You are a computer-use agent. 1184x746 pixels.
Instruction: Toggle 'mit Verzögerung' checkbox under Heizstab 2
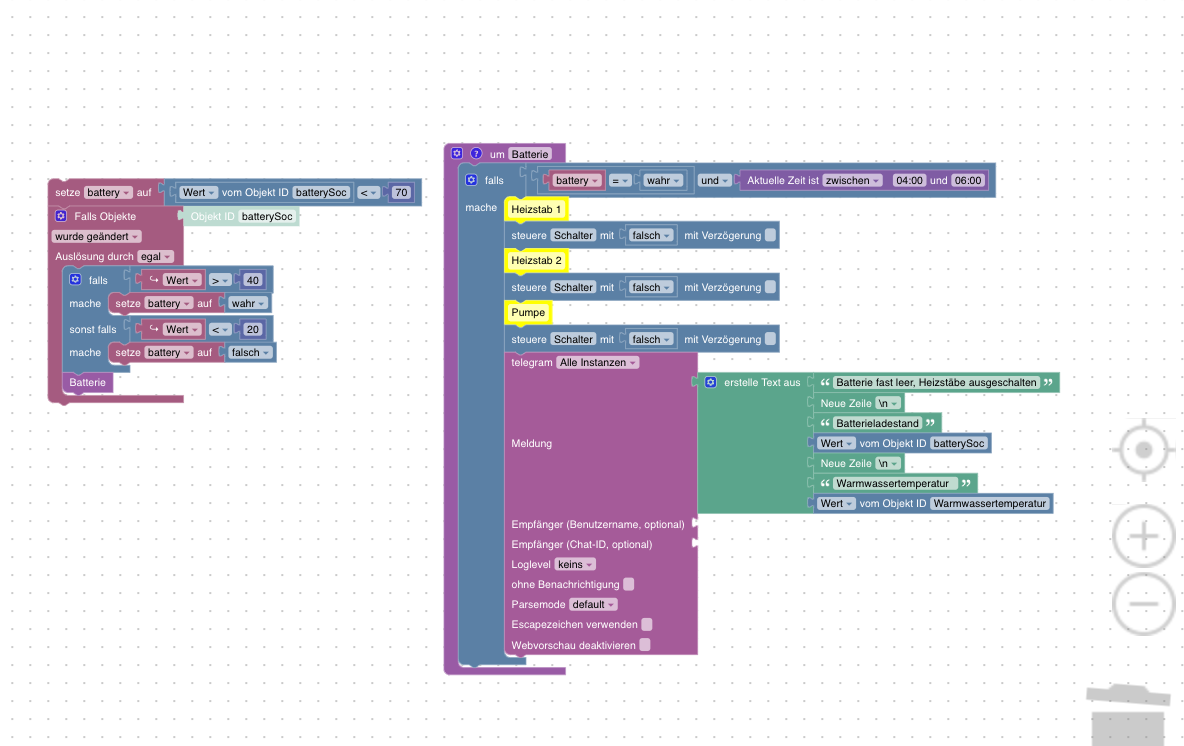click(770, 287)
